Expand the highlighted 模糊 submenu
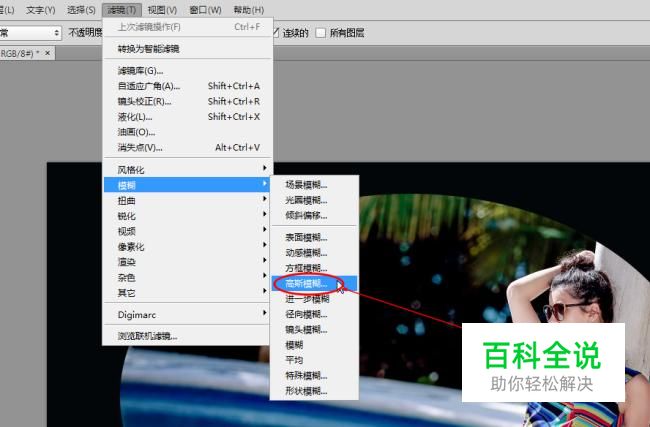This screenshot has width=650, height=427. (187, 185)
